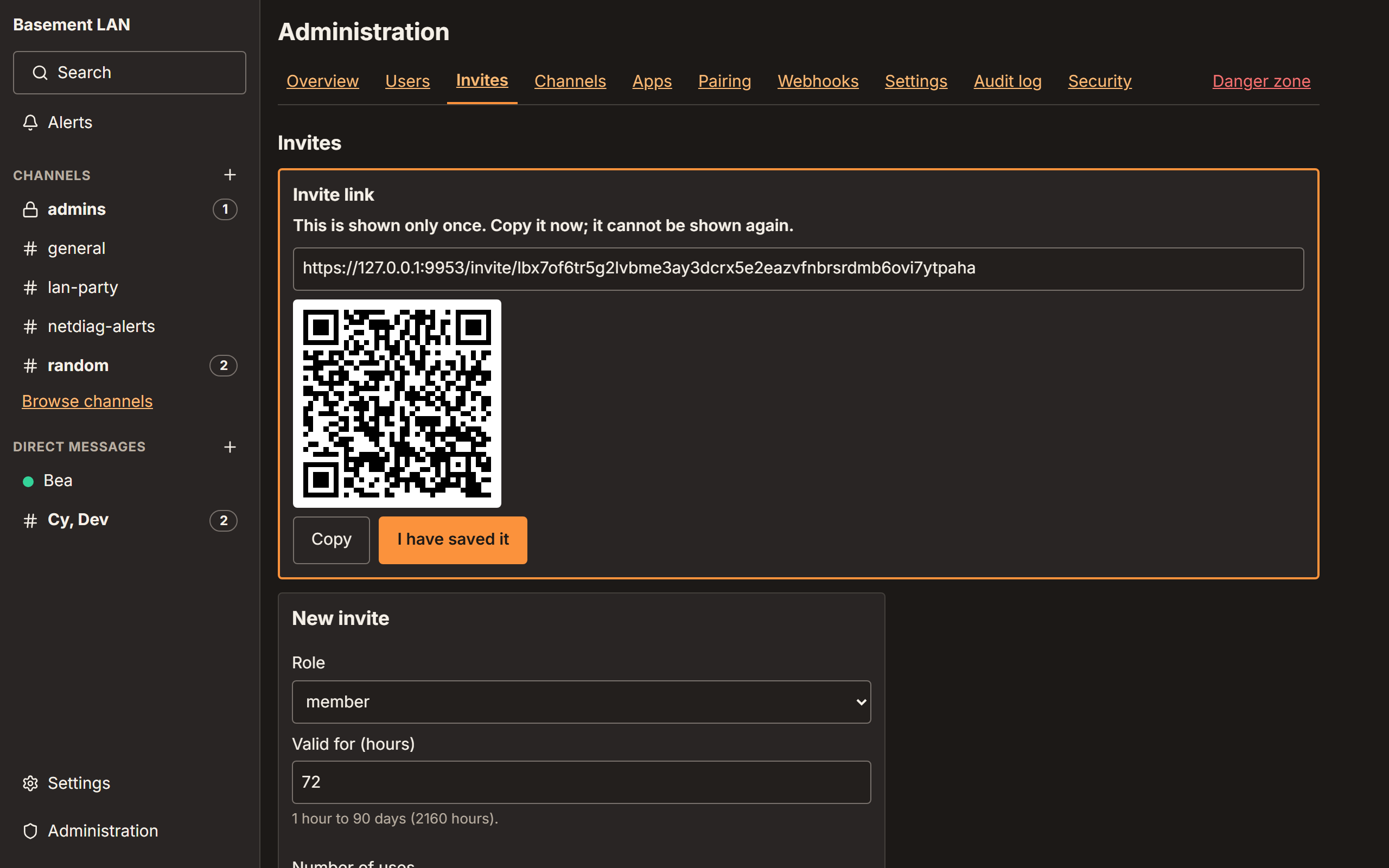Switch to the Overview tab

(x=323, y=81)
